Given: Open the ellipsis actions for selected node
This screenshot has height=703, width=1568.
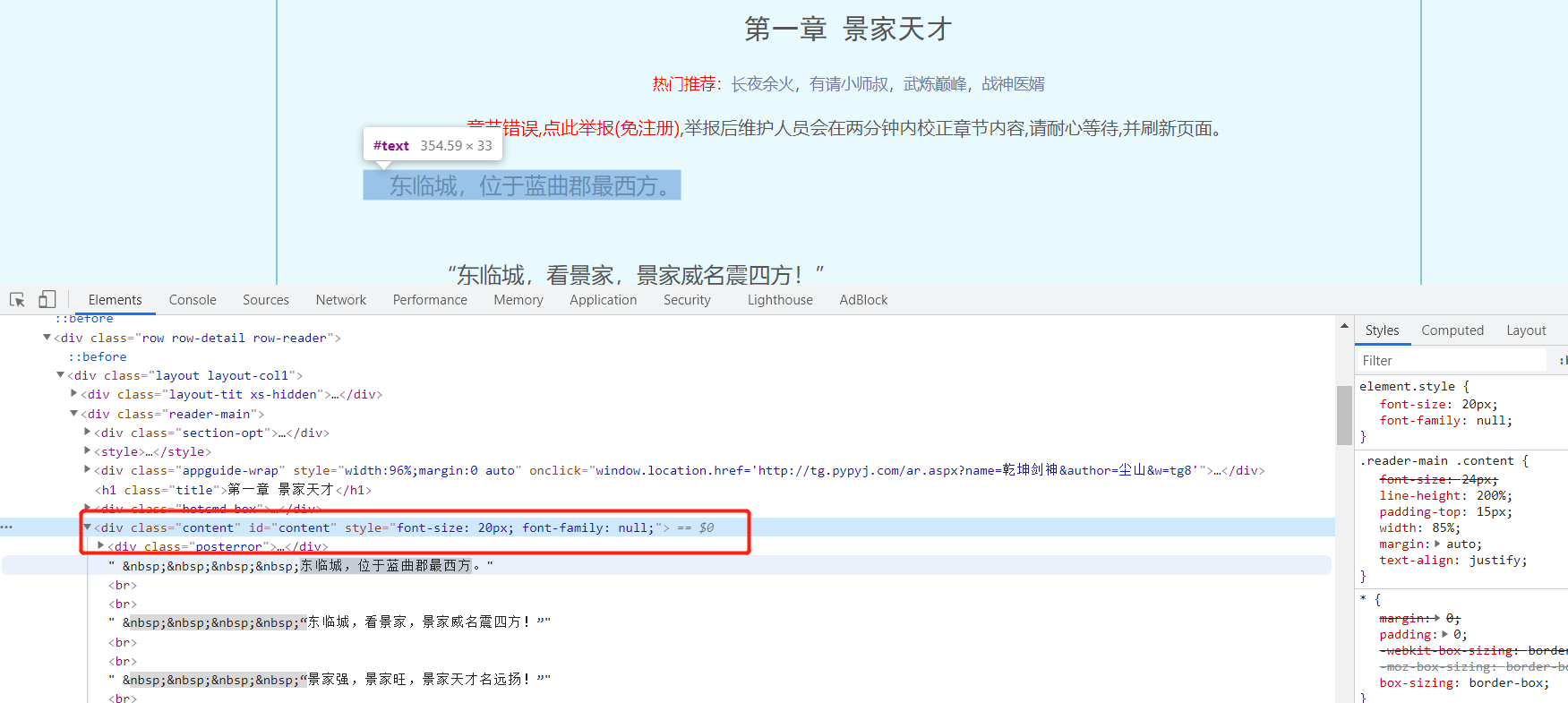Looking at the screenshot, I should coord(7,527).
